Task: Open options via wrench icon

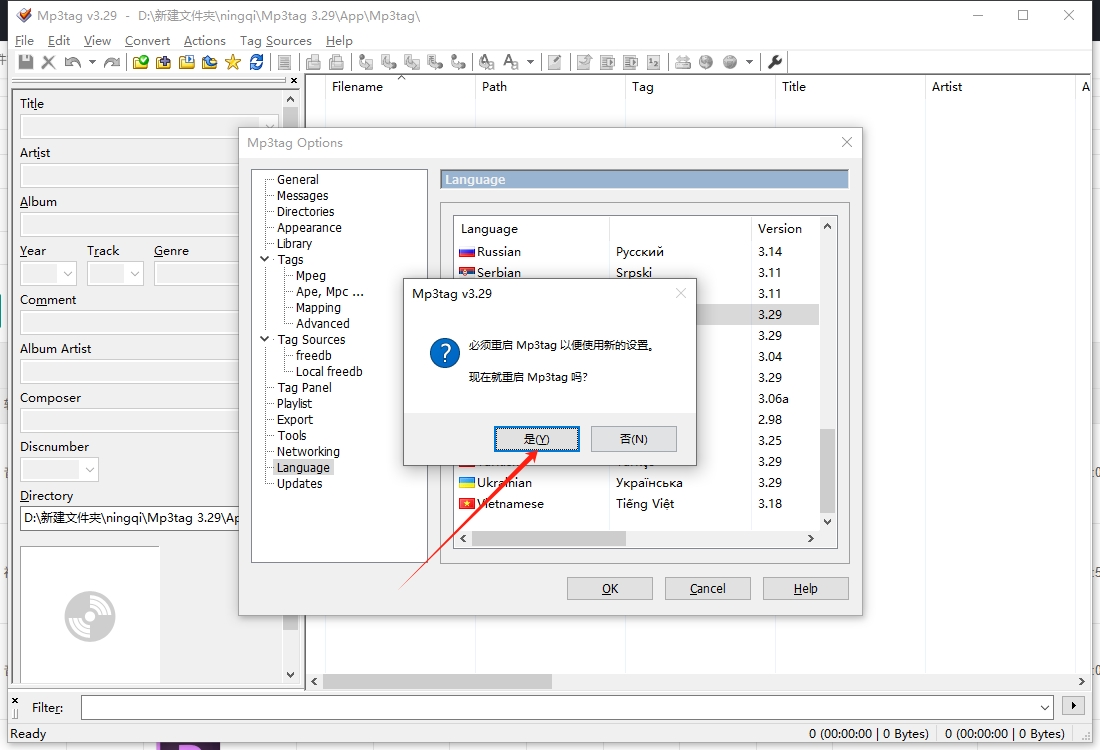Action: point(775,62)
